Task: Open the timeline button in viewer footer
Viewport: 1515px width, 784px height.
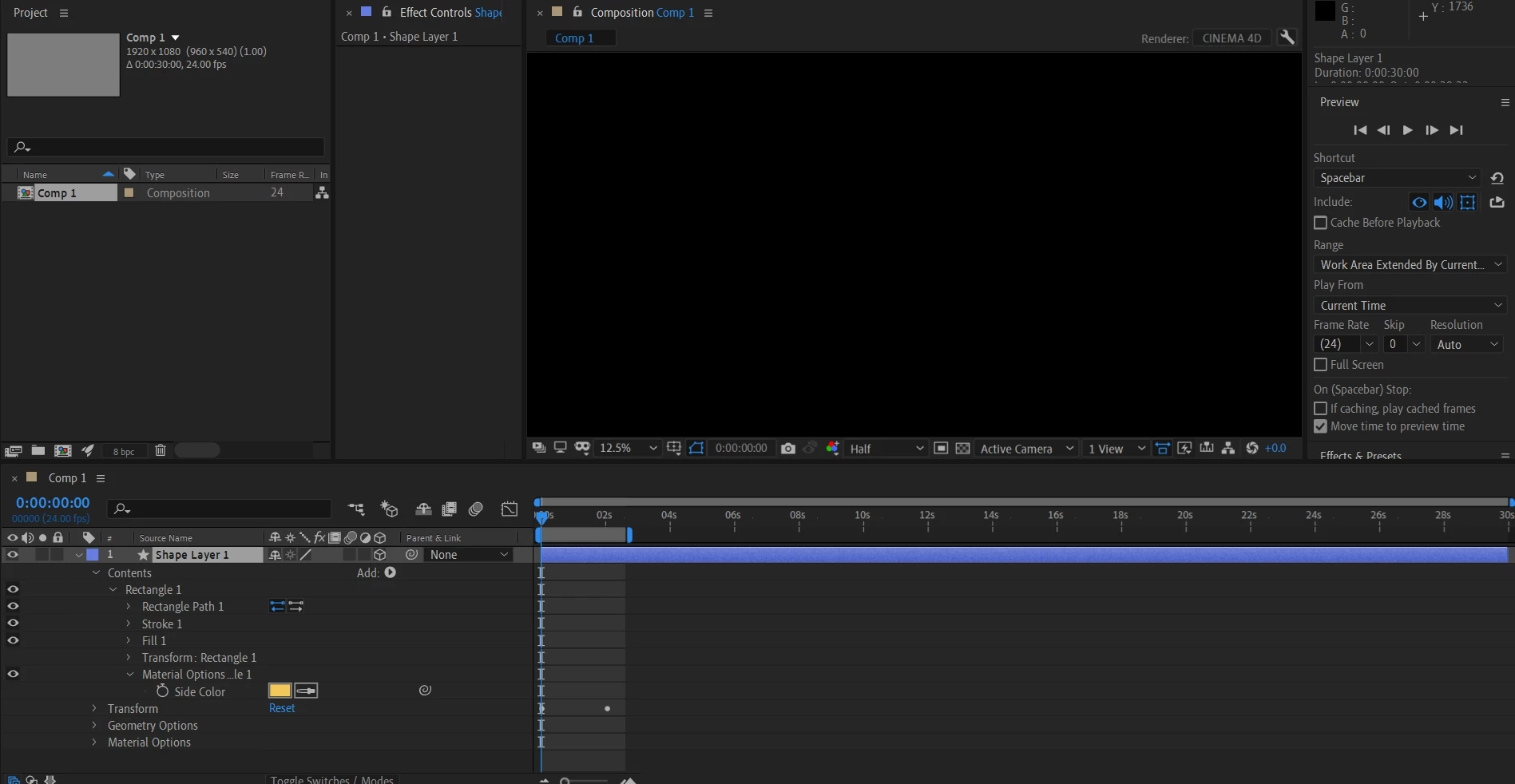Action: pyautogui.click(x=1207, y=448)
